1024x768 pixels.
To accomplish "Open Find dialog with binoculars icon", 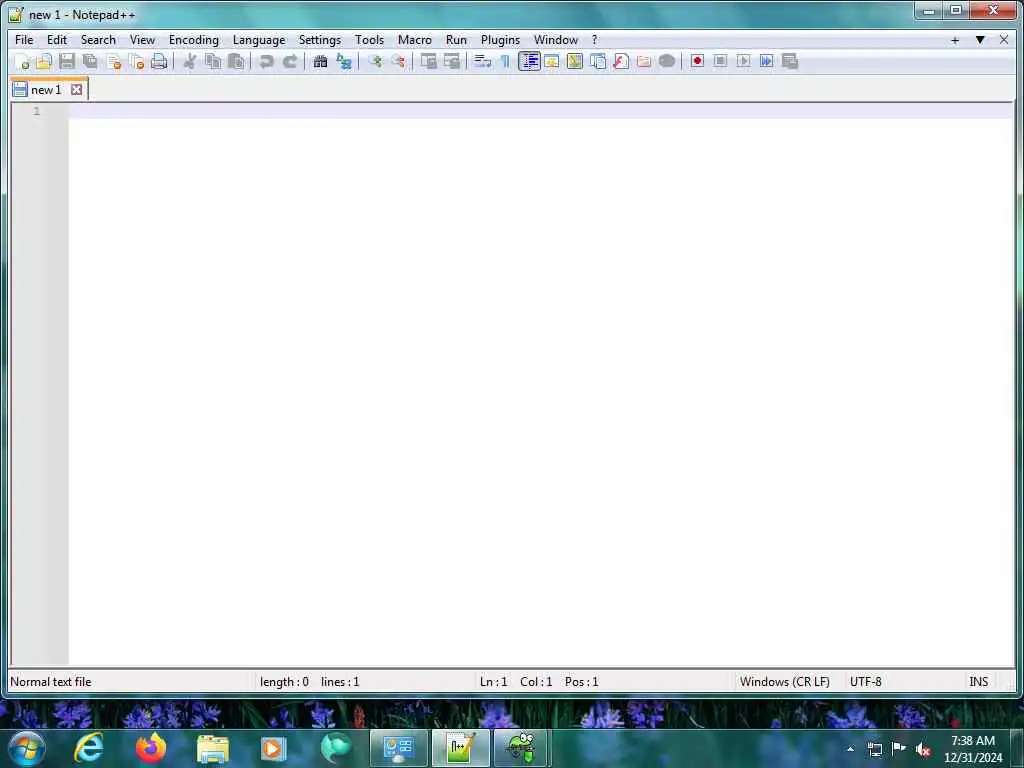I will pos(320,61).
